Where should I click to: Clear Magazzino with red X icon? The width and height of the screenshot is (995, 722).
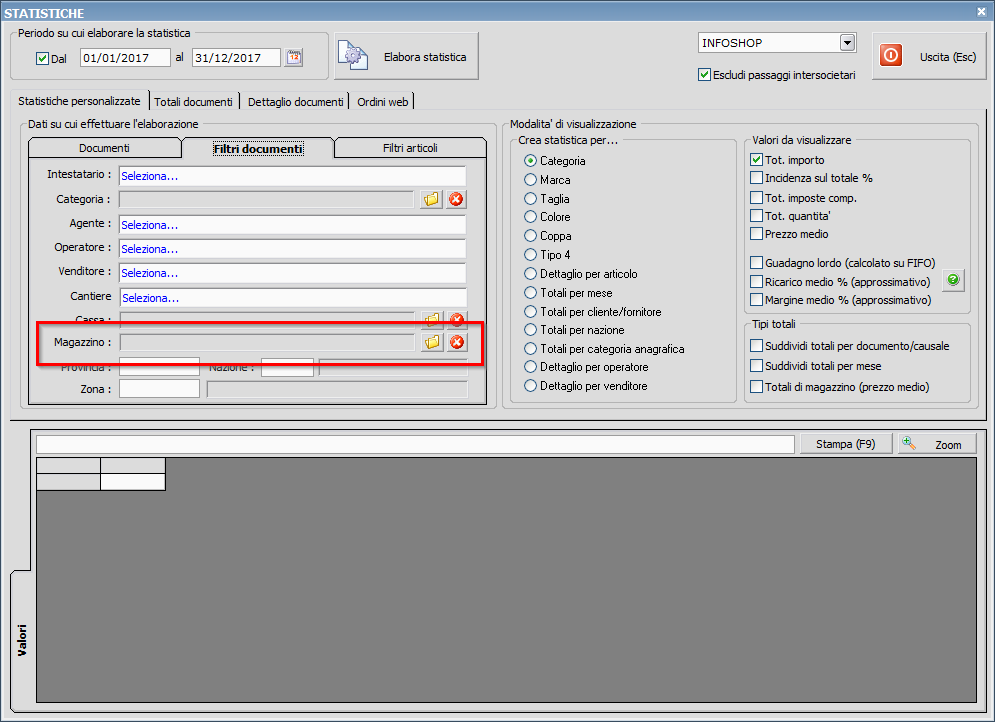point(457,343)
